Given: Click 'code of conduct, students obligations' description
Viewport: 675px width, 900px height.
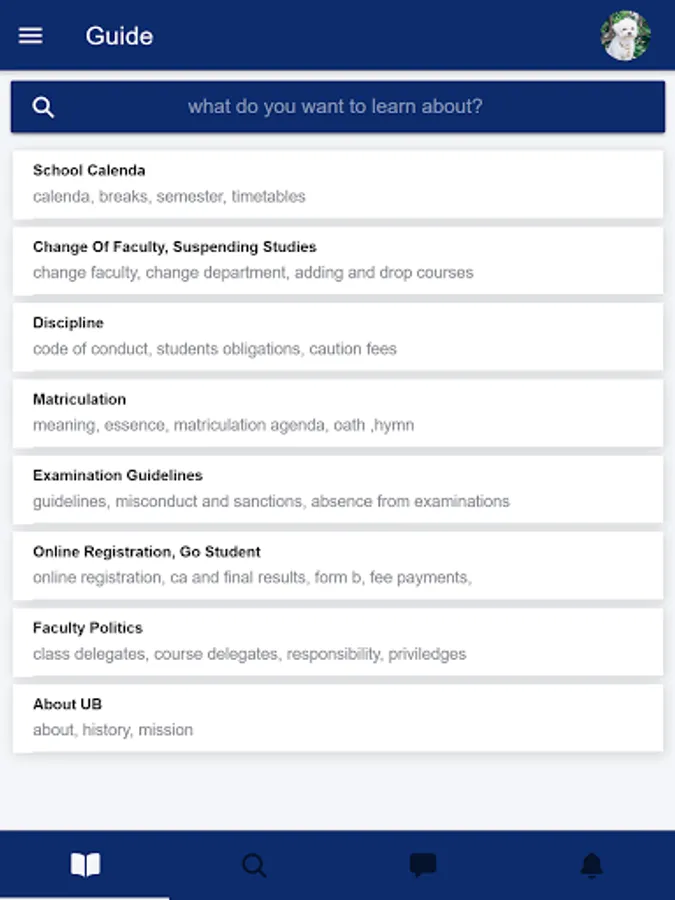Looking at the screenshot, I should [x=215, y=349].
